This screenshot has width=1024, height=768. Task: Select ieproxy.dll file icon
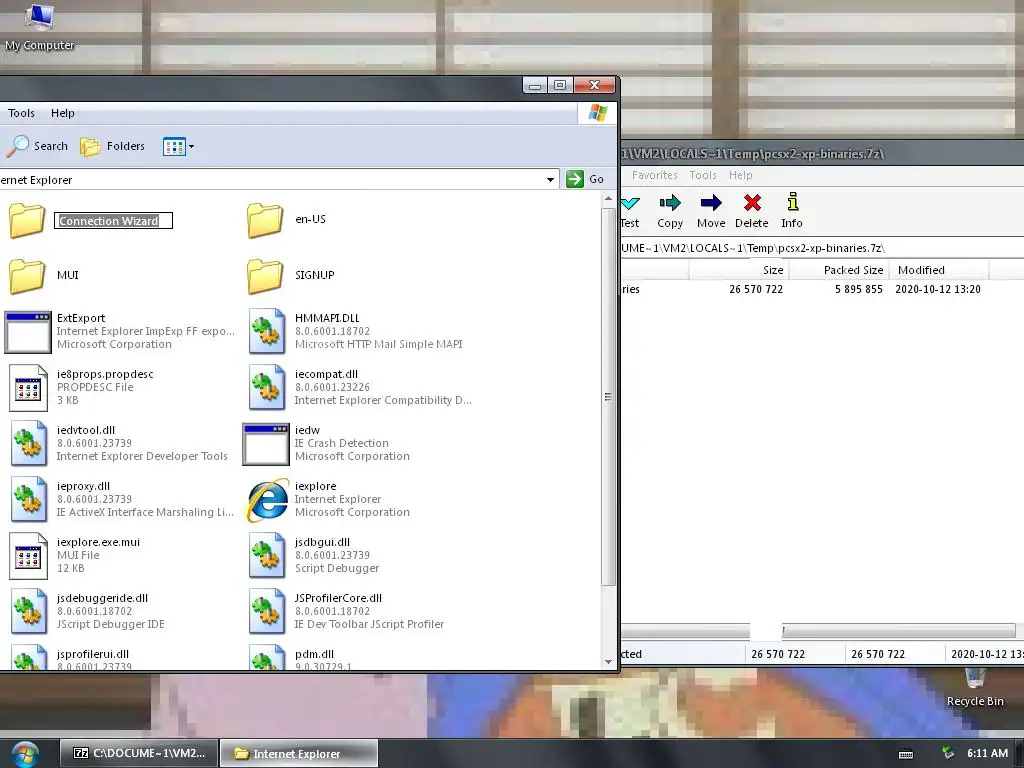tap(28, 500)
